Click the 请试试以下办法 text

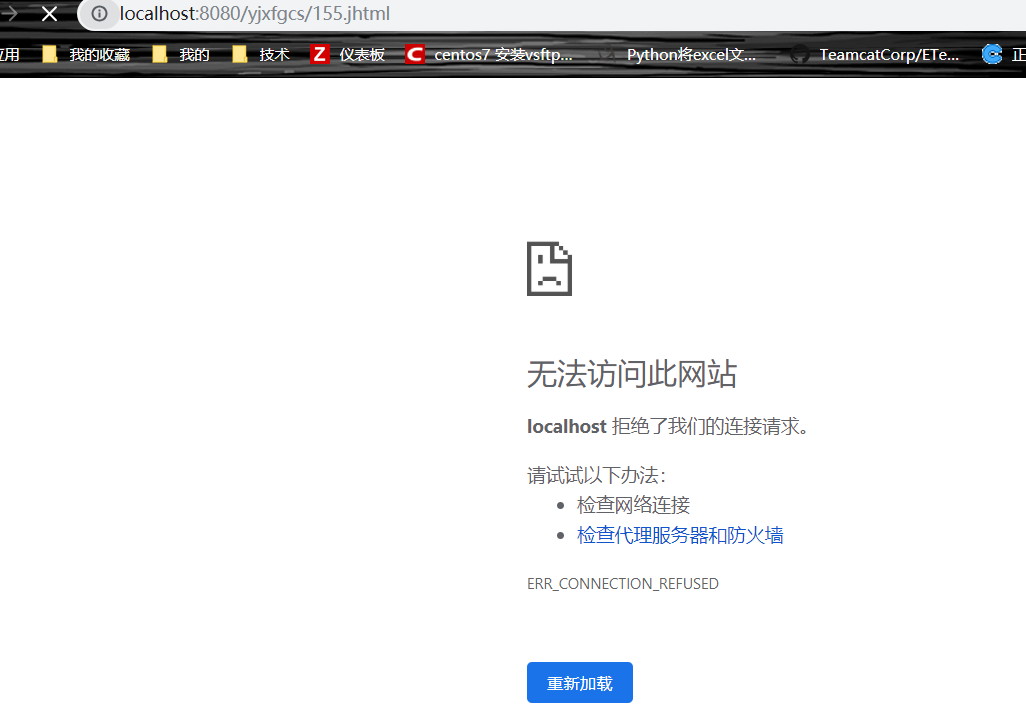[596, 475]
